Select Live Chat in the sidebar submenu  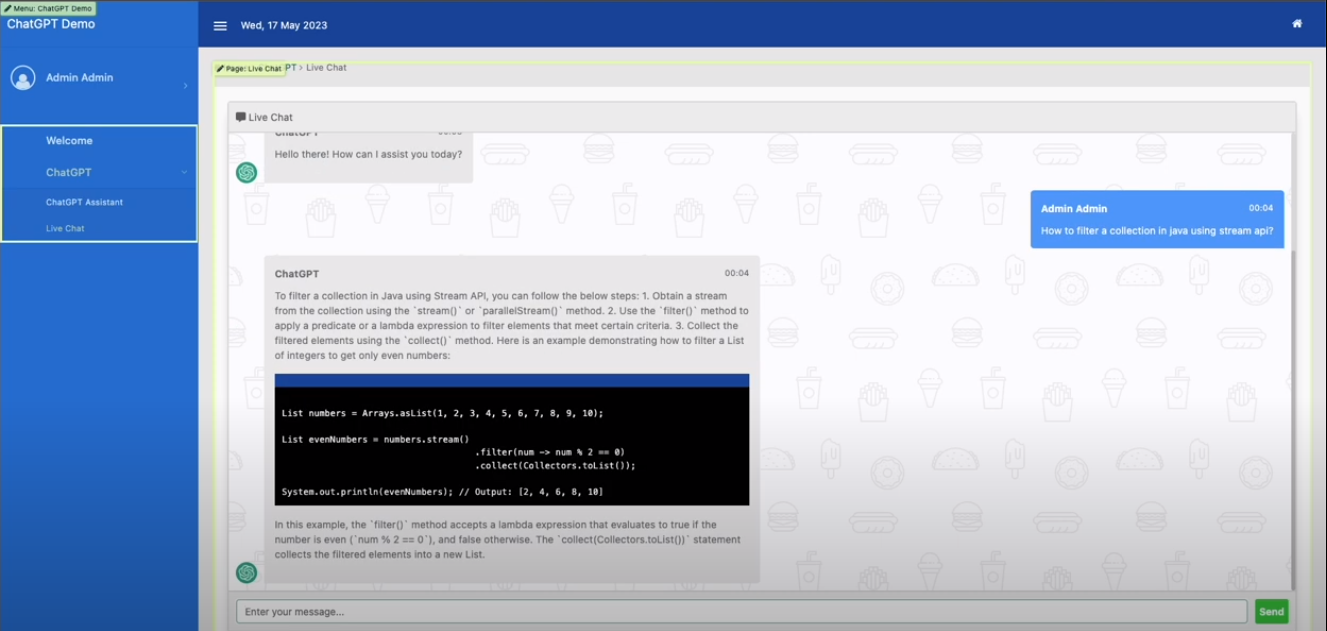[x=65, y=228]
